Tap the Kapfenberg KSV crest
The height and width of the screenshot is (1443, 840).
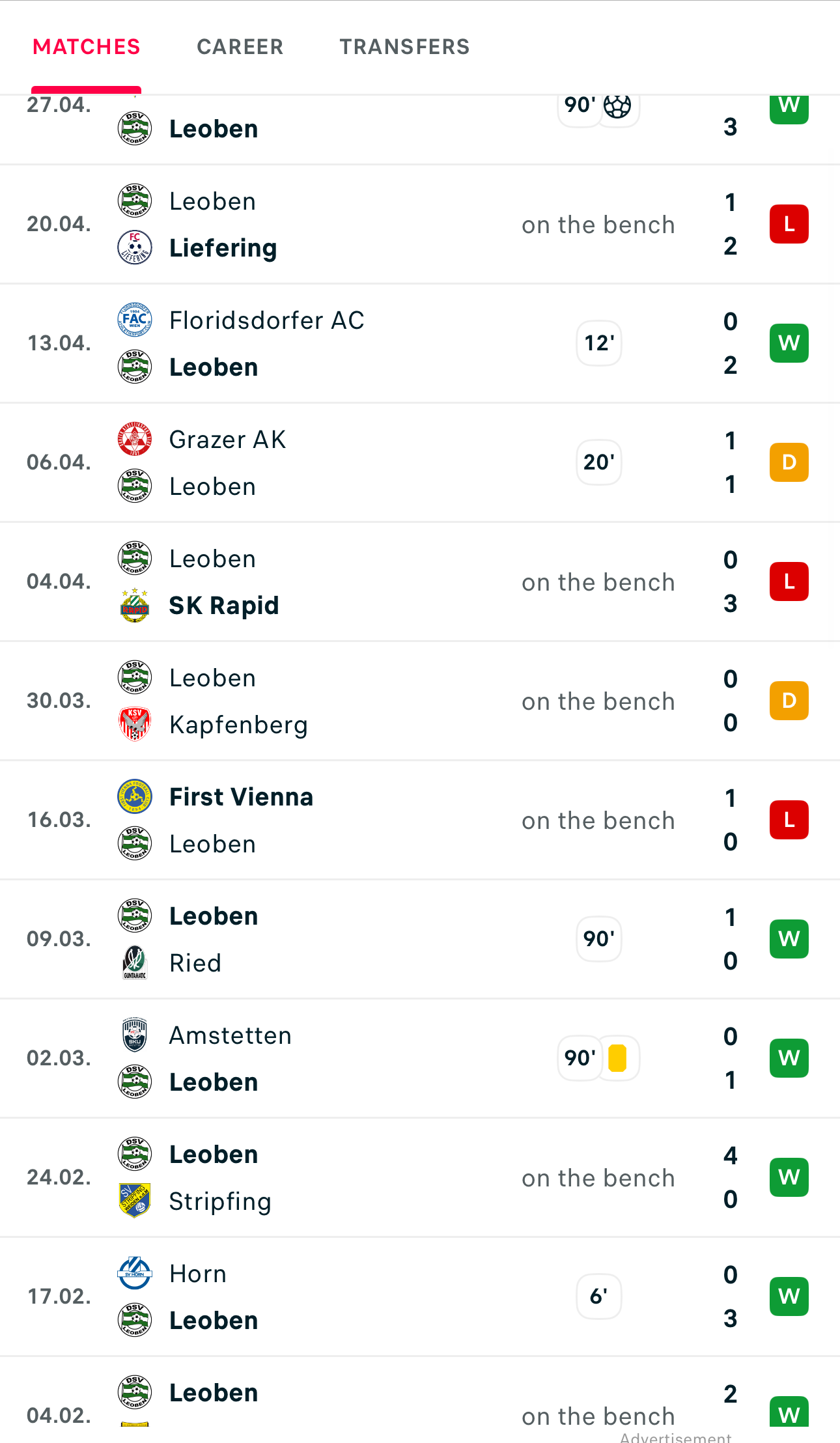(x=135, y=724)
